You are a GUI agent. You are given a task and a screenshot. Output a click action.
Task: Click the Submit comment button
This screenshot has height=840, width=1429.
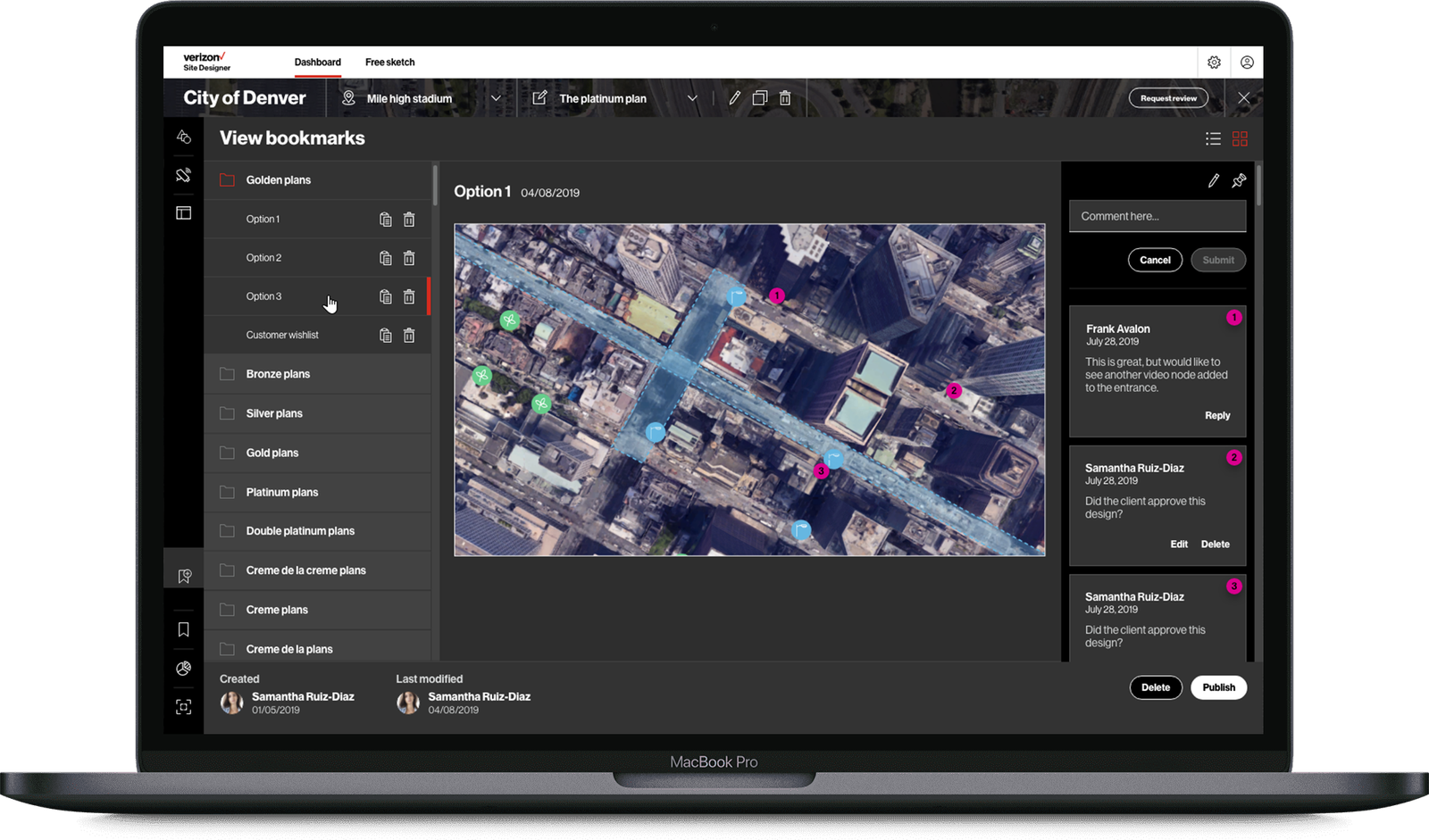[x=1218, y=260]
